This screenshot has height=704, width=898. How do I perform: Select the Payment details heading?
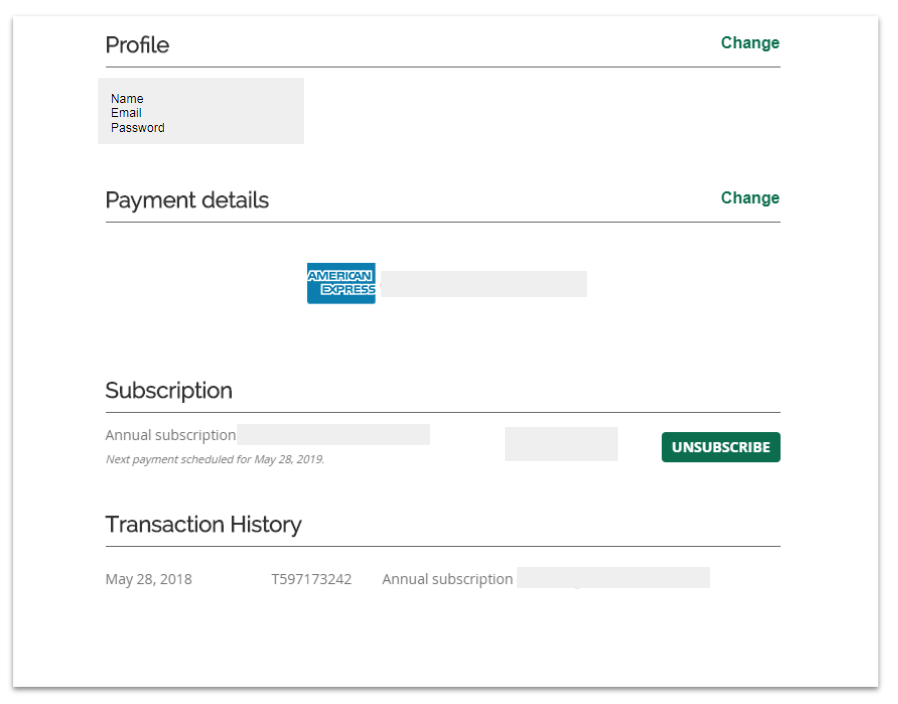tap(187, 200)
